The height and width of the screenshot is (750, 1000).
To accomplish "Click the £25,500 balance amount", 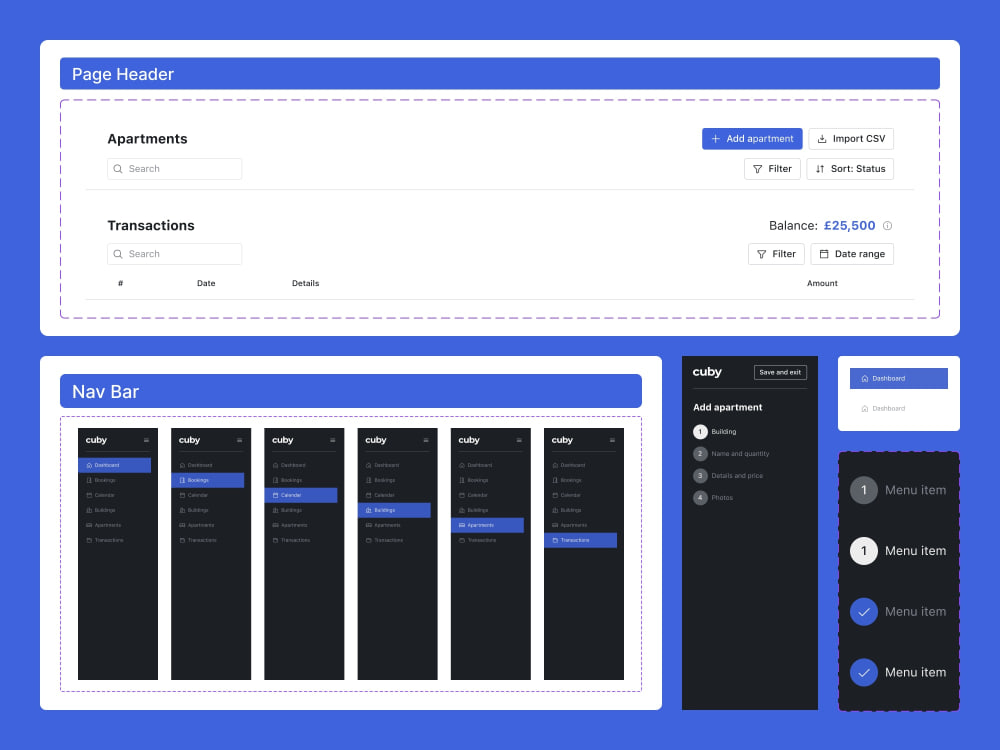I will coord(849,226).
